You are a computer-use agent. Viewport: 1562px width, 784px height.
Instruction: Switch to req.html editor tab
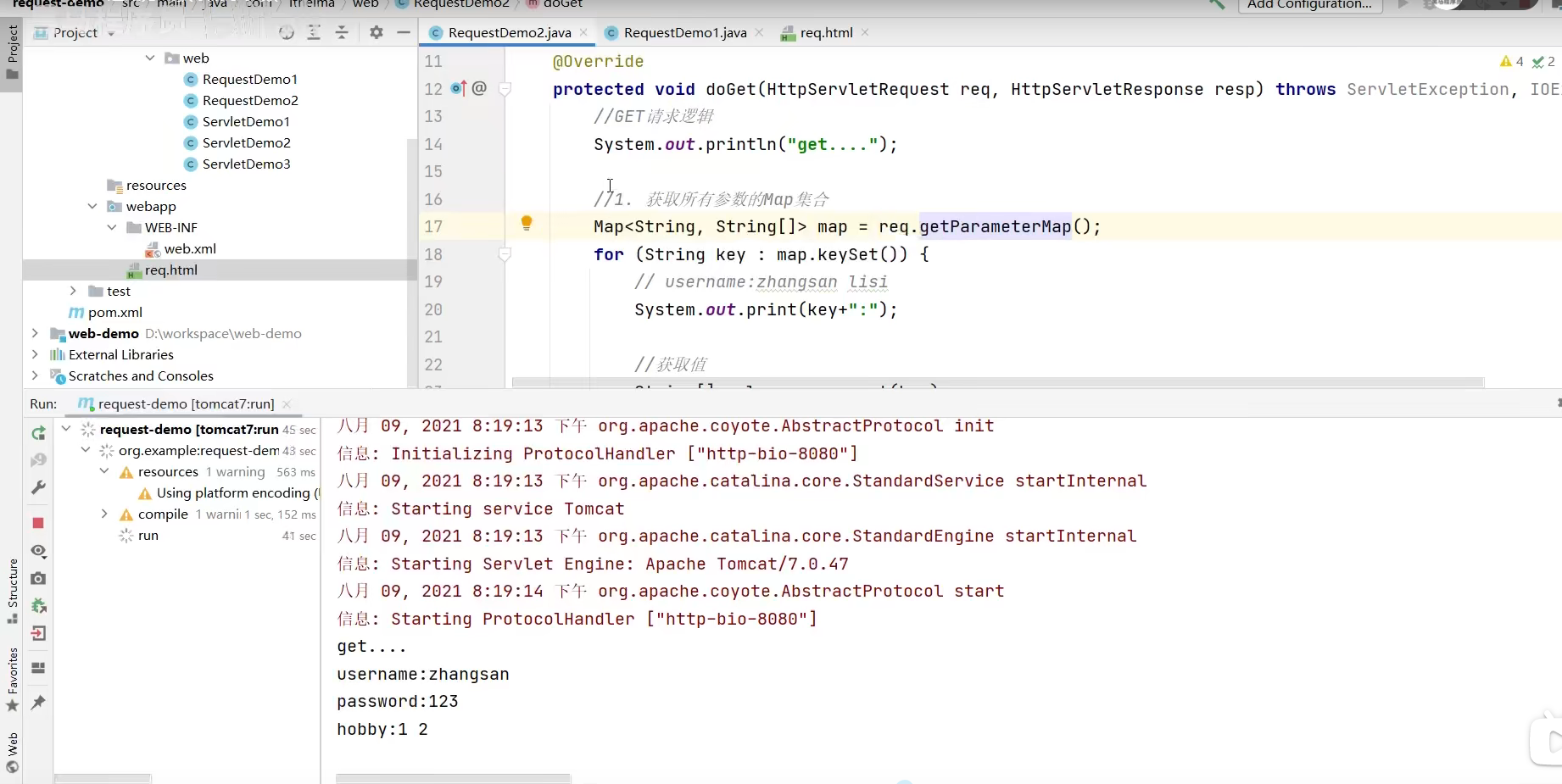point(825,32)
